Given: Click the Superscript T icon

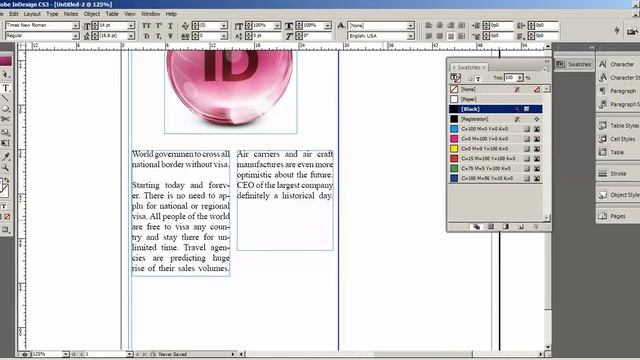Looking at the screenshot, I should (x=158, y=26).
